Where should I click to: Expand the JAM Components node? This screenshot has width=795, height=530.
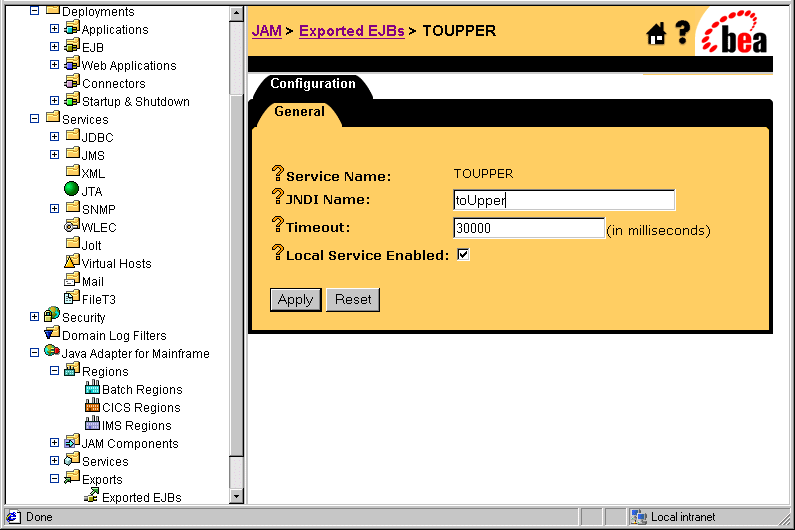pos(55,443)
